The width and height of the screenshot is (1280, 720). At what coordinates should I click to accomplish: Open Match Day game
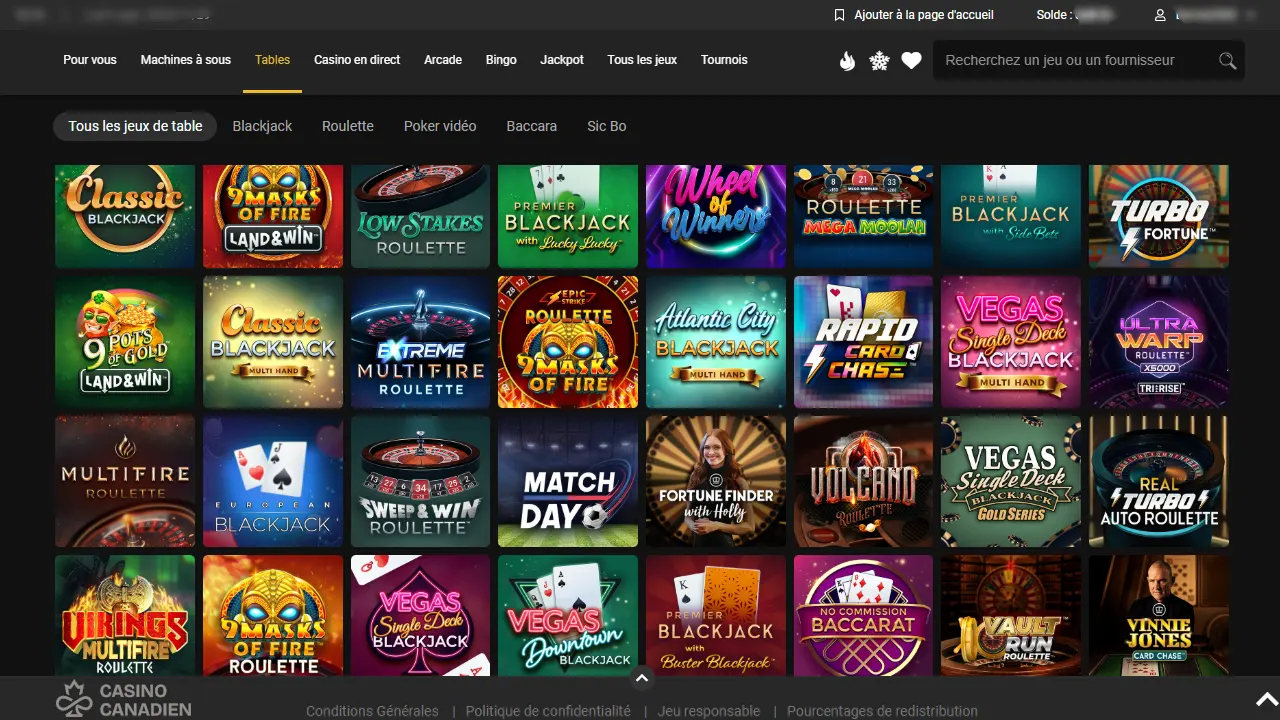(568, 482)
